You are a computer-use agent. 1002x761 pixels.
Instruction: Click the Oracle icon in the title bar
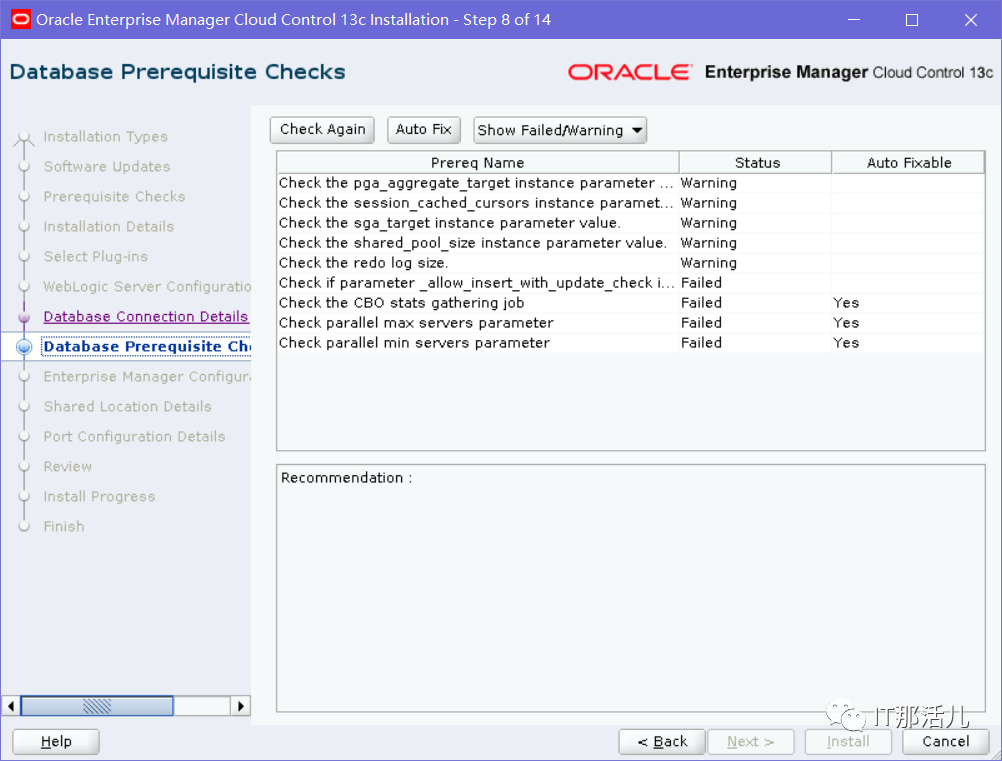click(x=20, y=19)
